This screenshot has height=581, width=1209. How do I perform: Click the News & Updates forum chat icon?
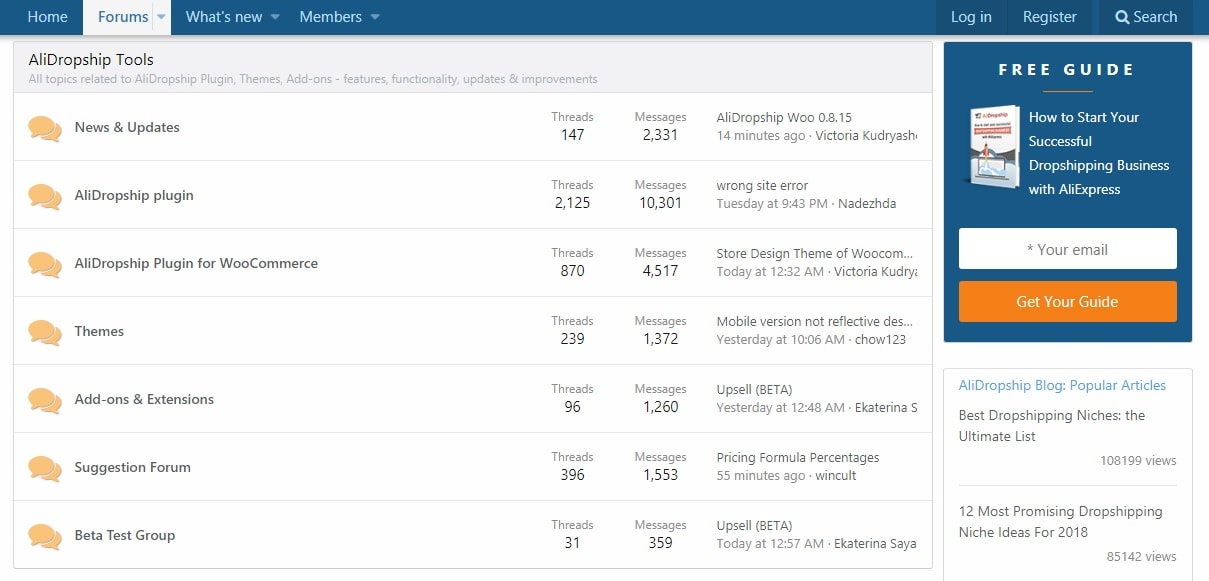(45, 128)
